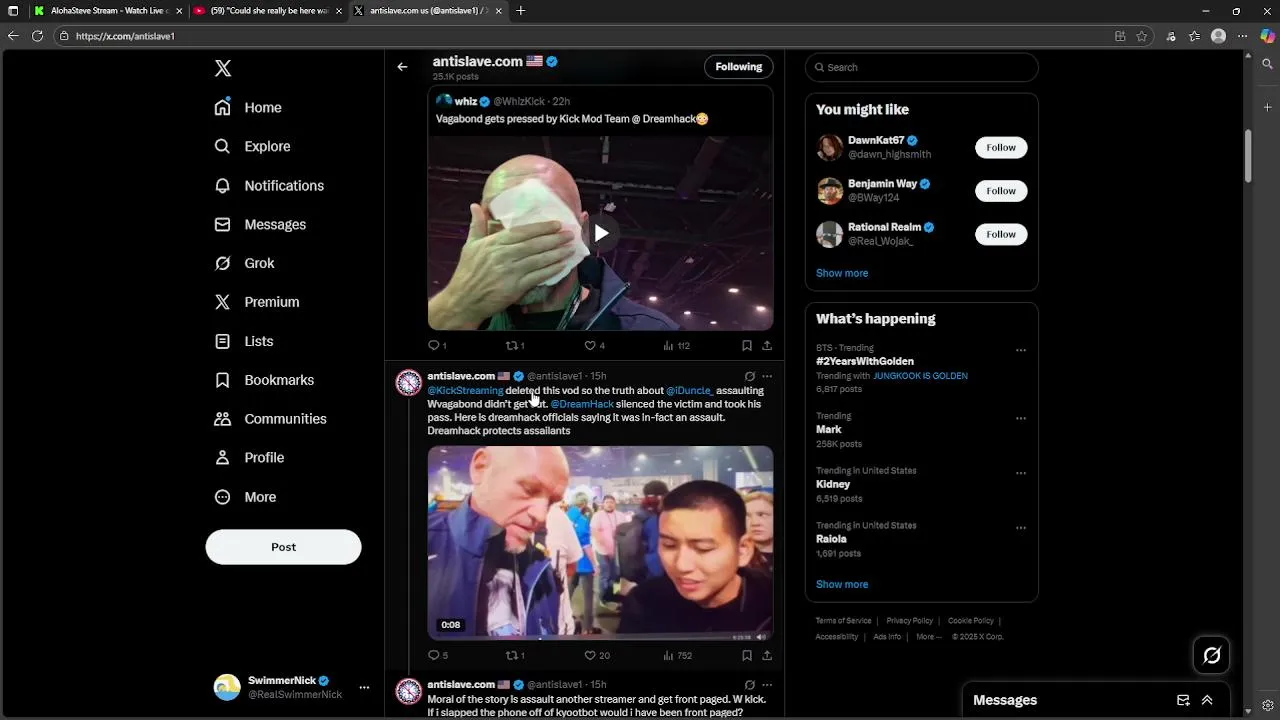
Task: Open Home from the sidebar
Action: [x=248, y=107]
